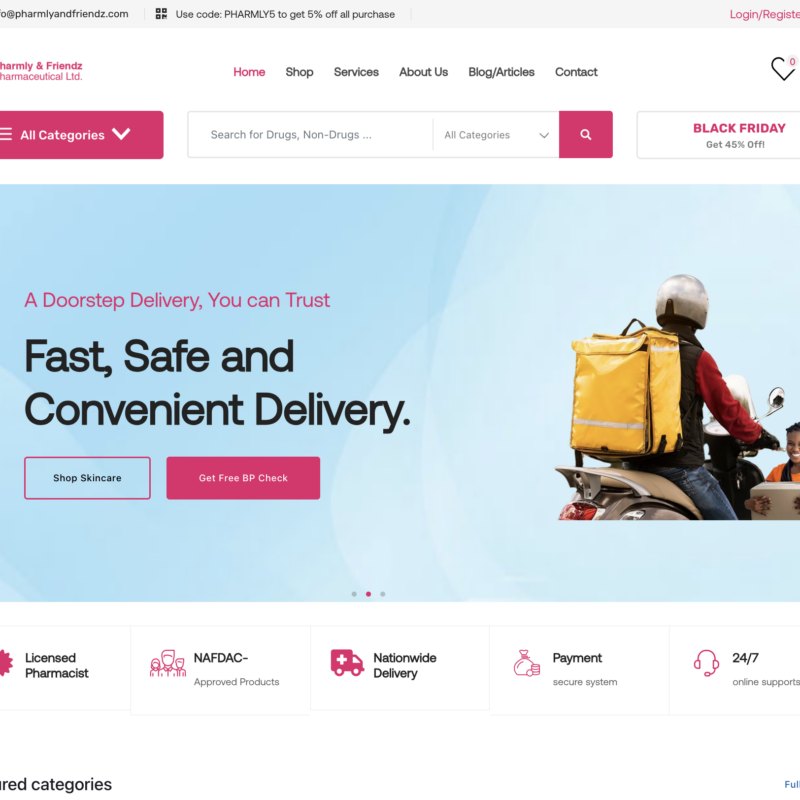The height and width of the screenshot is (800, 800).
Task: Select the first carousel slide dot
Action: click(x=354, y=594)
